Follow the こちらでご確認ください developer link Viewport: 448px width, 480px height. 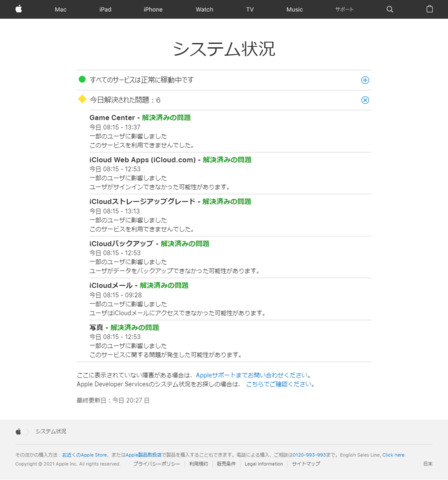(280, 384)
